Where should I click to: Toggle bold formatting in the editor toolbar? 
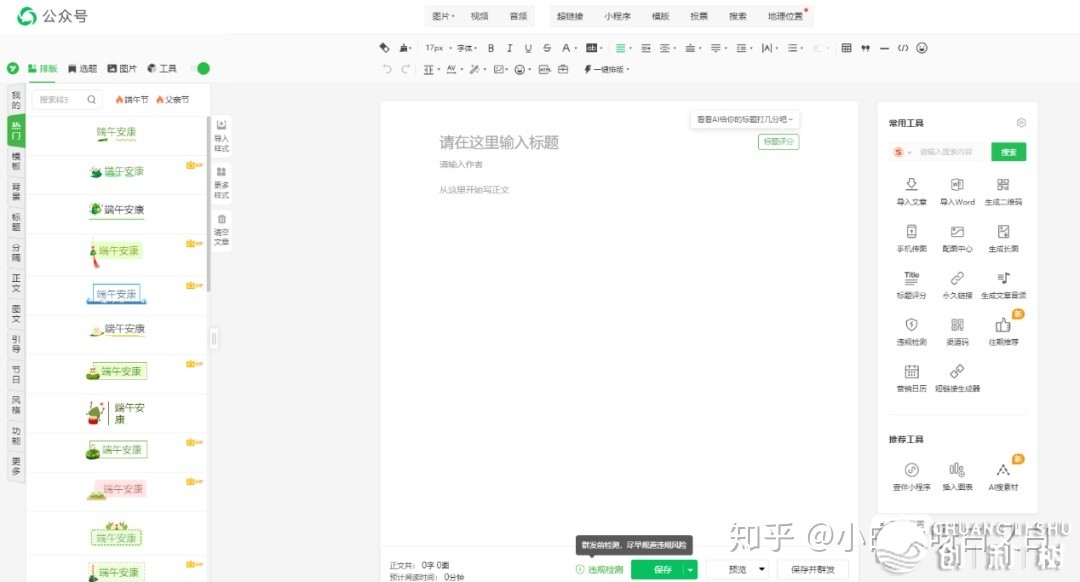490,48
